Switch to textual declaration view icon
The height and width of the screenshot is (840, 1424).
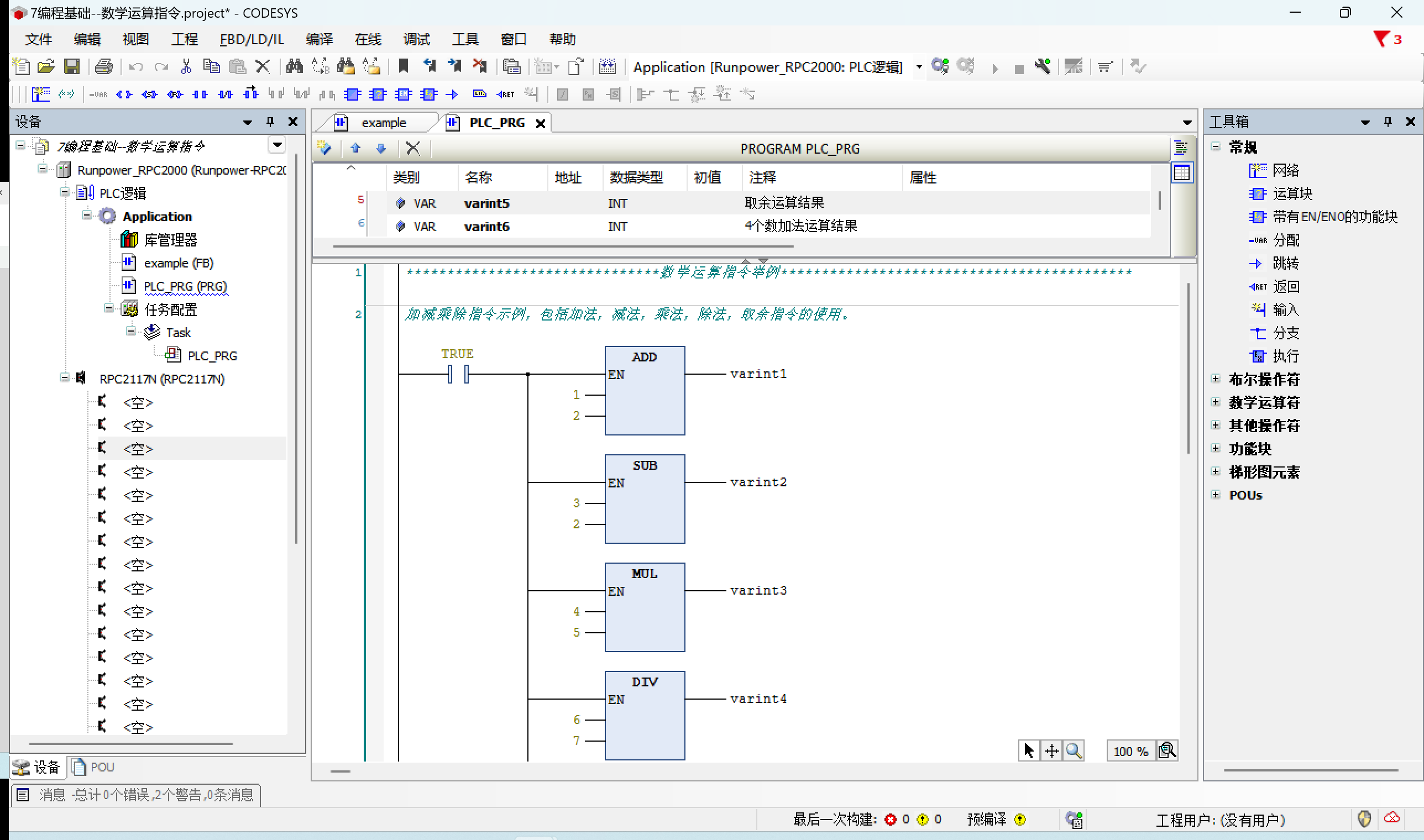tap(1181, 148)
